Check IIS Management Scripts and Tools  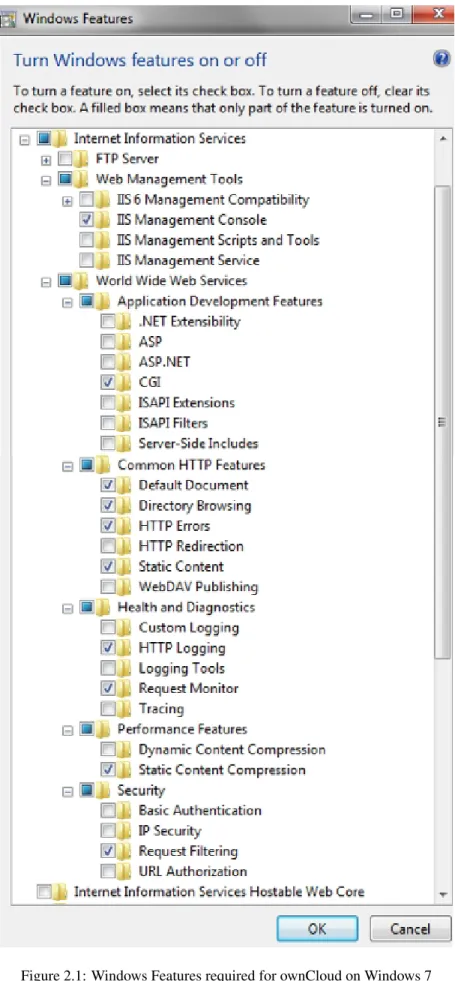[86, 240]
